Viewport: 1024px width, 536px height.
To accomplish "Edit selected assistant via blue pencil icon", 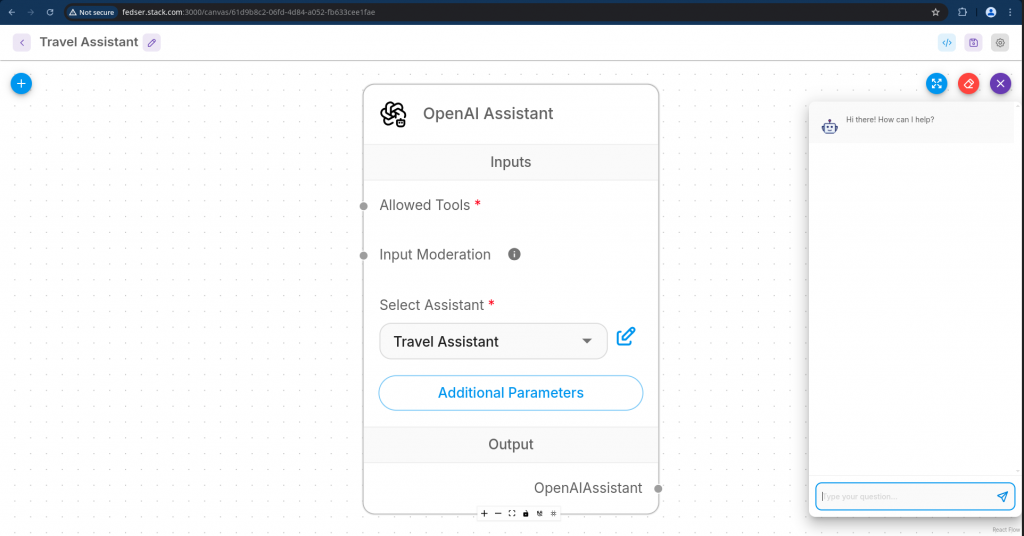I will [x=626, y=337].
